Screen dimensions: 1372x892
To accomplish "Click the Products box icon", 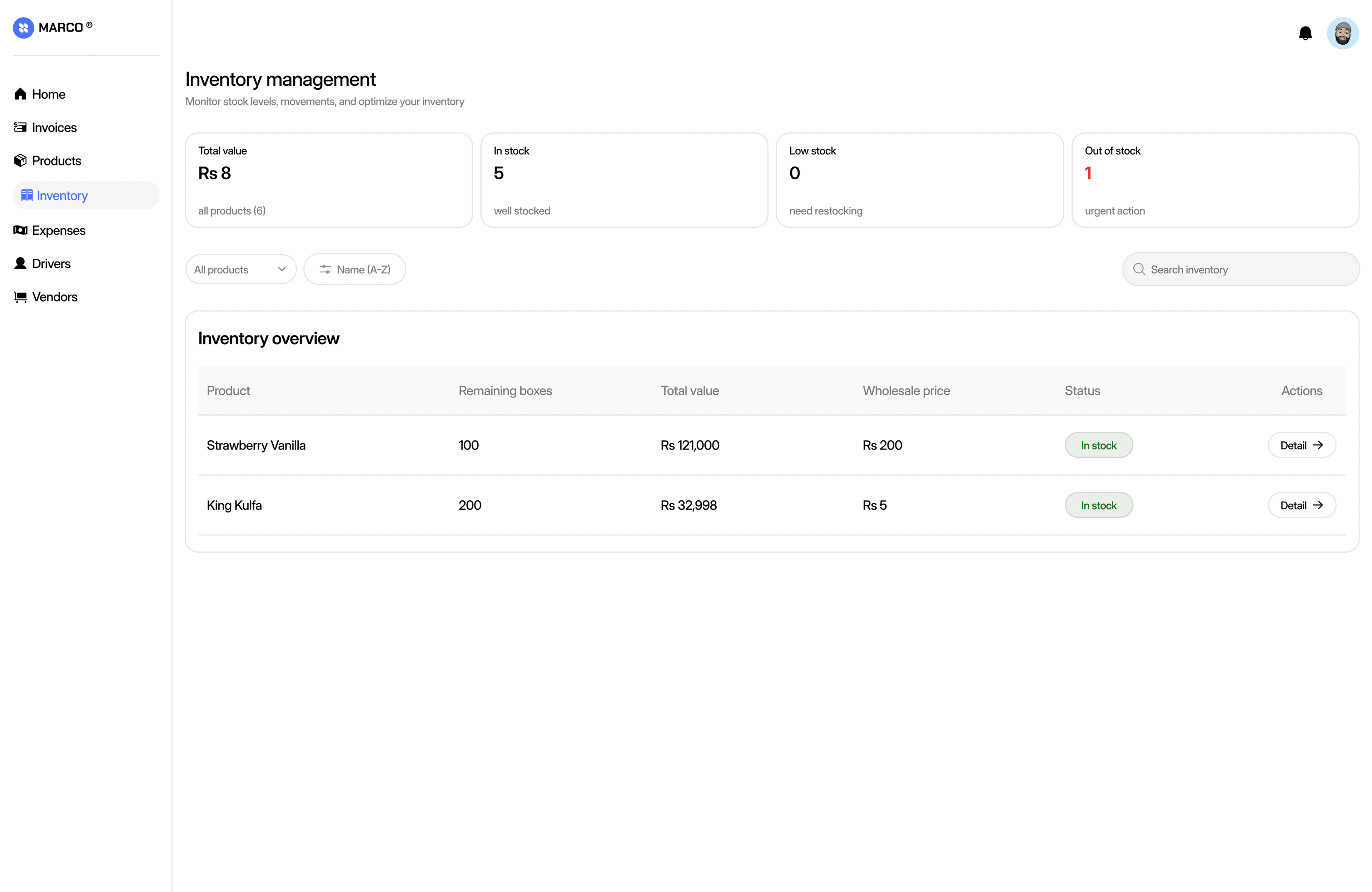I will 20,160.
